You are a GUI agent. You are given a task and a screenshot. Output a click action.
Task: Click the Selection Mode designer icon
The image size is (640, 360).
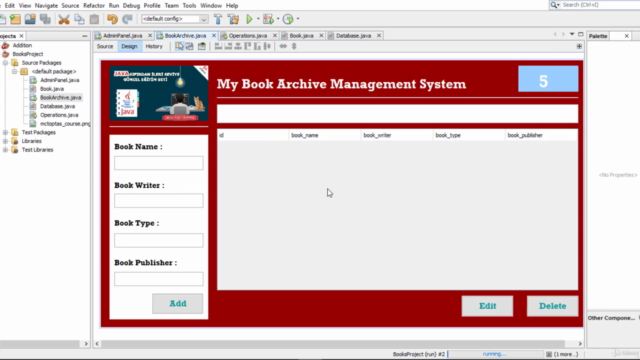pyautogui.click(x=179, y=47)
